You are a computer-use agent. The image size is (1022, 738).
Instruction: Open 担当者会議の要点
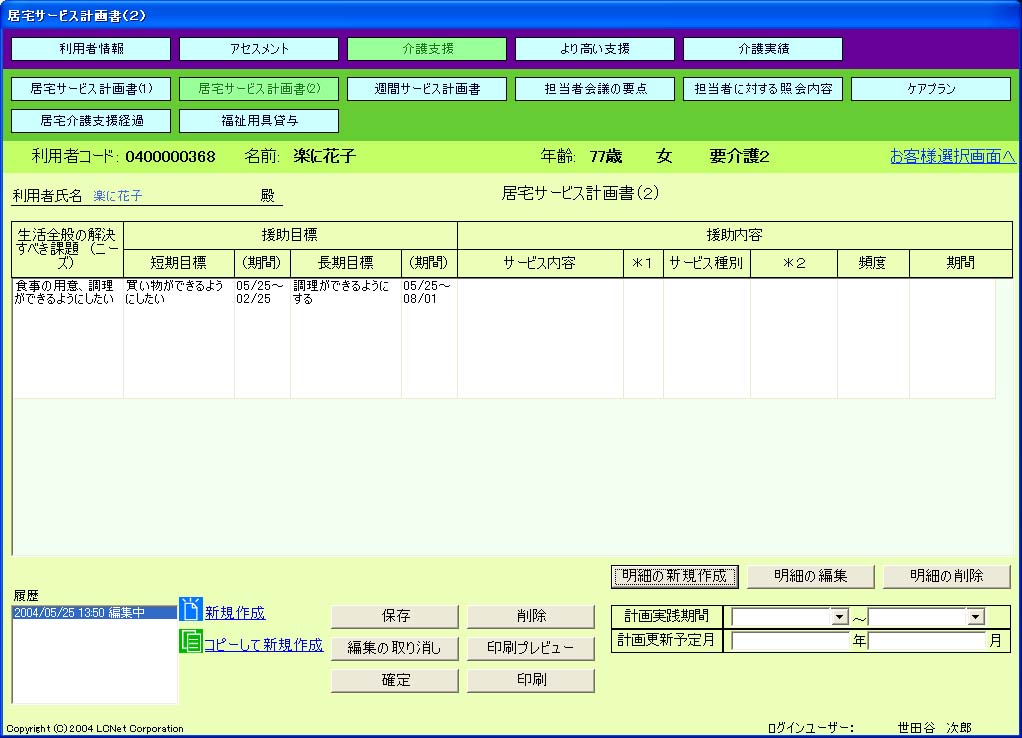595,89
